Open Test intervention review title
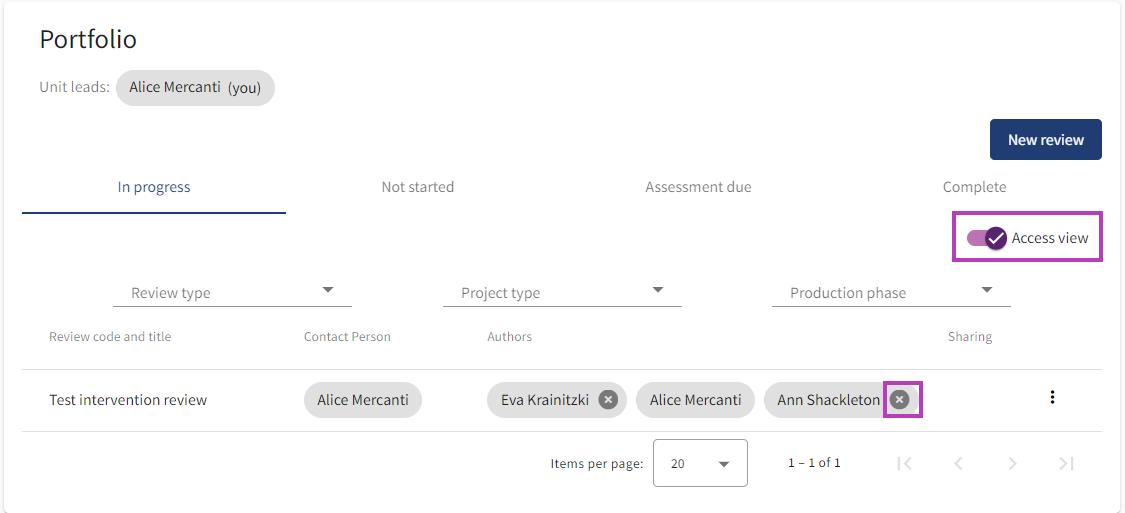The width and height of the screenshot is (1125, 513). coord(128,400)
